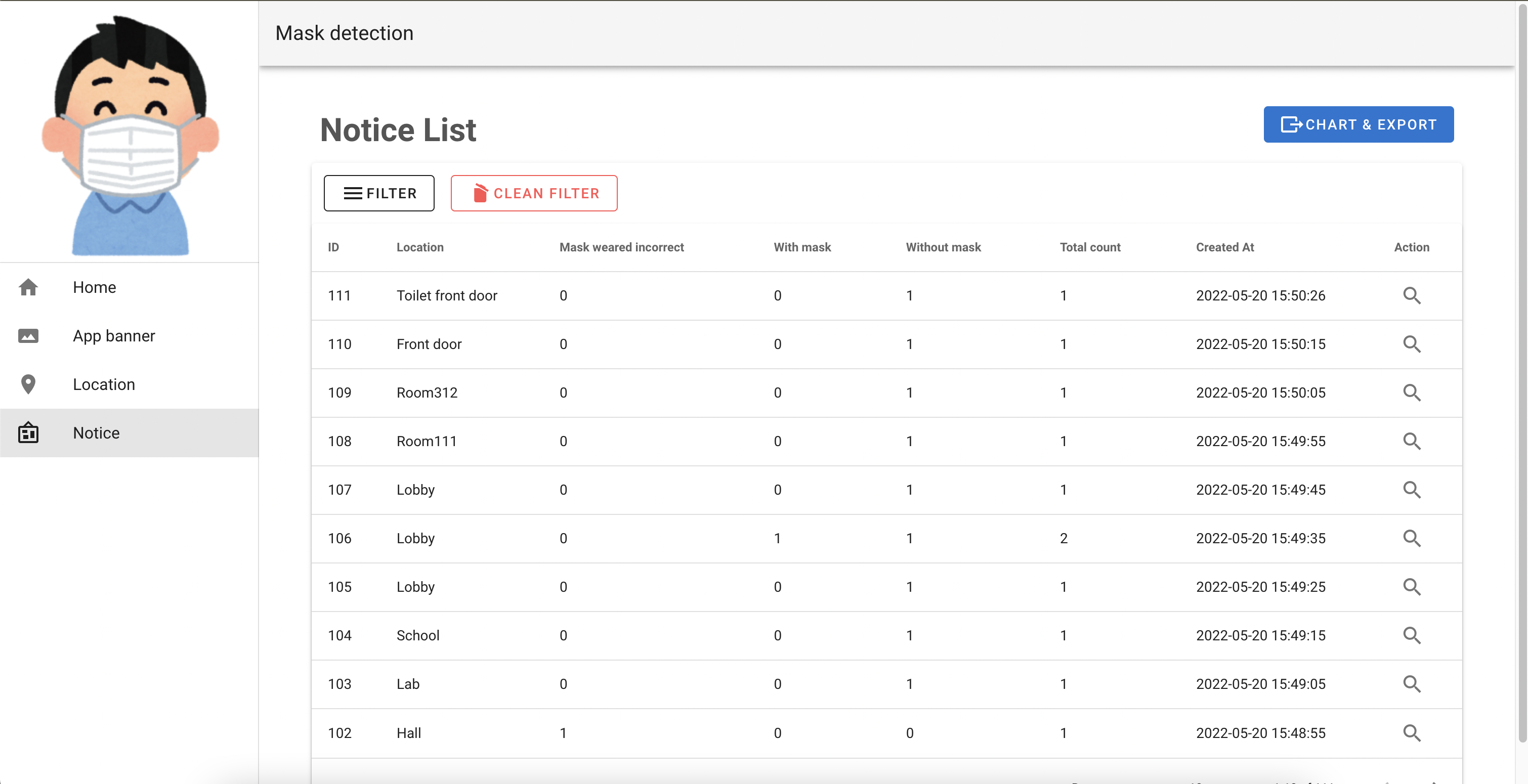Click the App banner image icon

(x=28, y=336)
